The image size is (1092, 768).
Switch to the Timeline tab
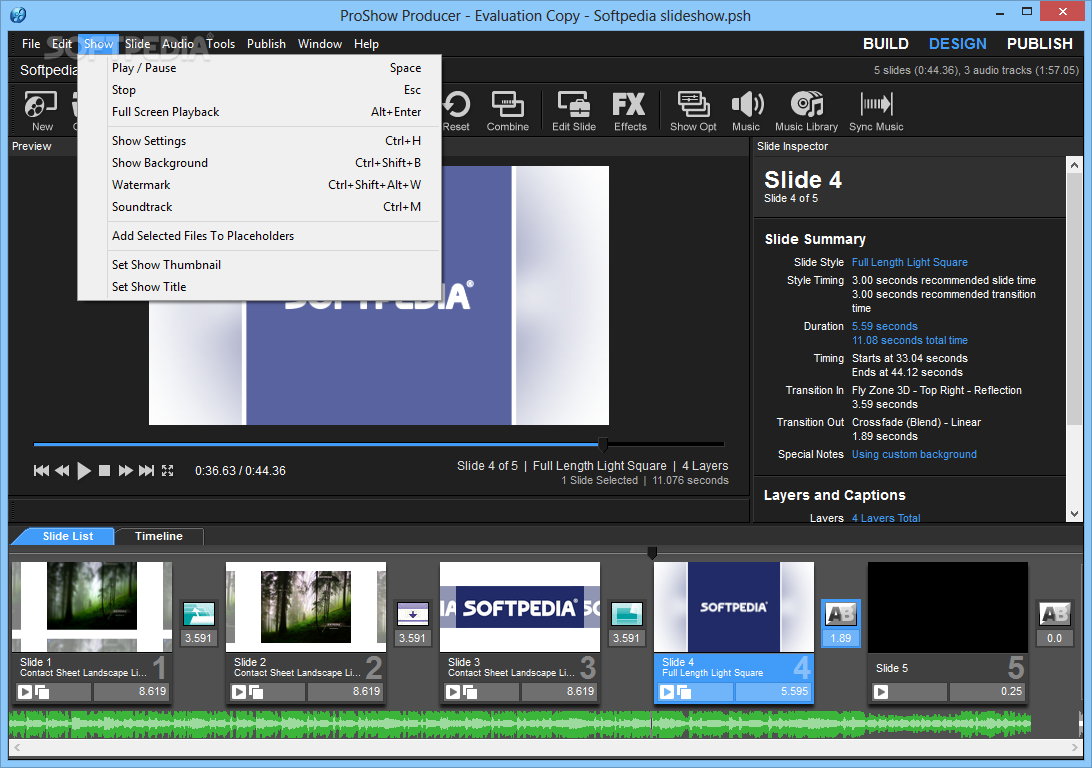click(x=159, y=536)
